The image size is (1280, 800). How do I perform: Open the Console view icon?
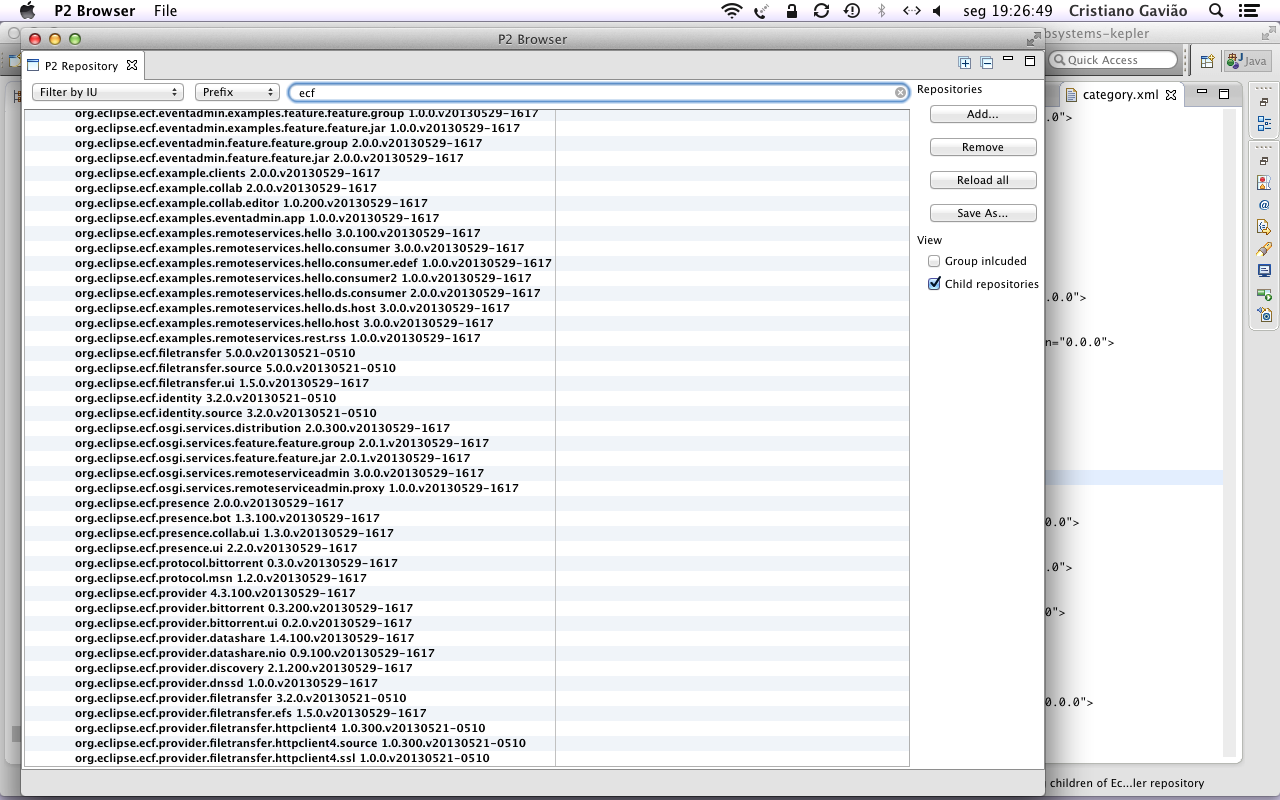pos(1264,271)
